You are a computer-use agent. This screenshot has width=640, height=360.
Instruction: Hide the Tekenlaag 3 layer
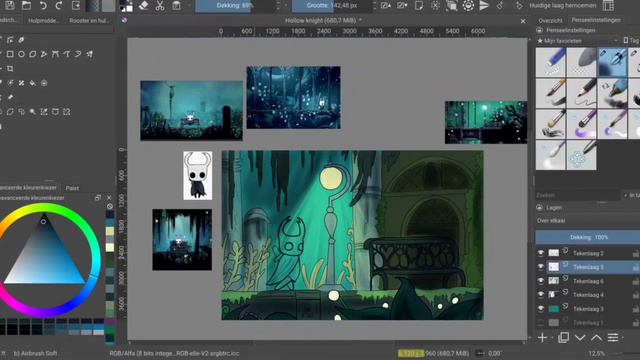541,309
